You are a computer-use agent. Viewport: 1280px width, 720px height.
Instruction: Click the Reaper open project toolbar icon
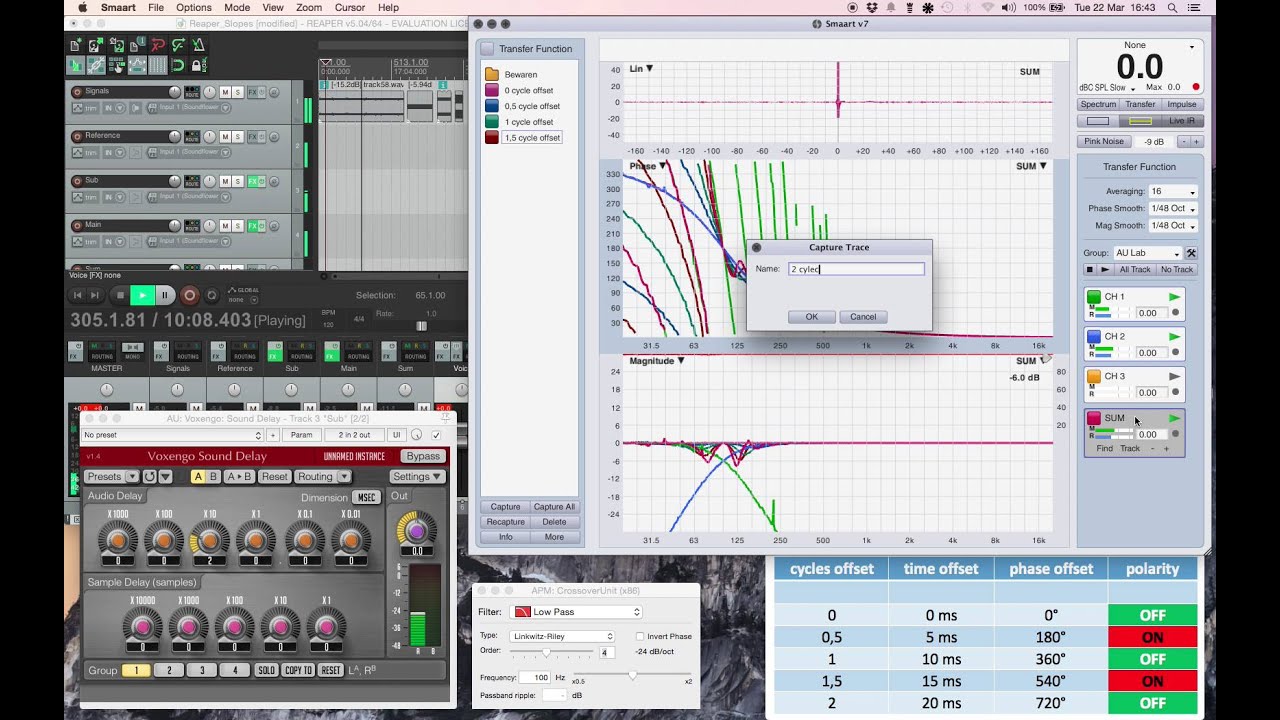pos(96,45)
